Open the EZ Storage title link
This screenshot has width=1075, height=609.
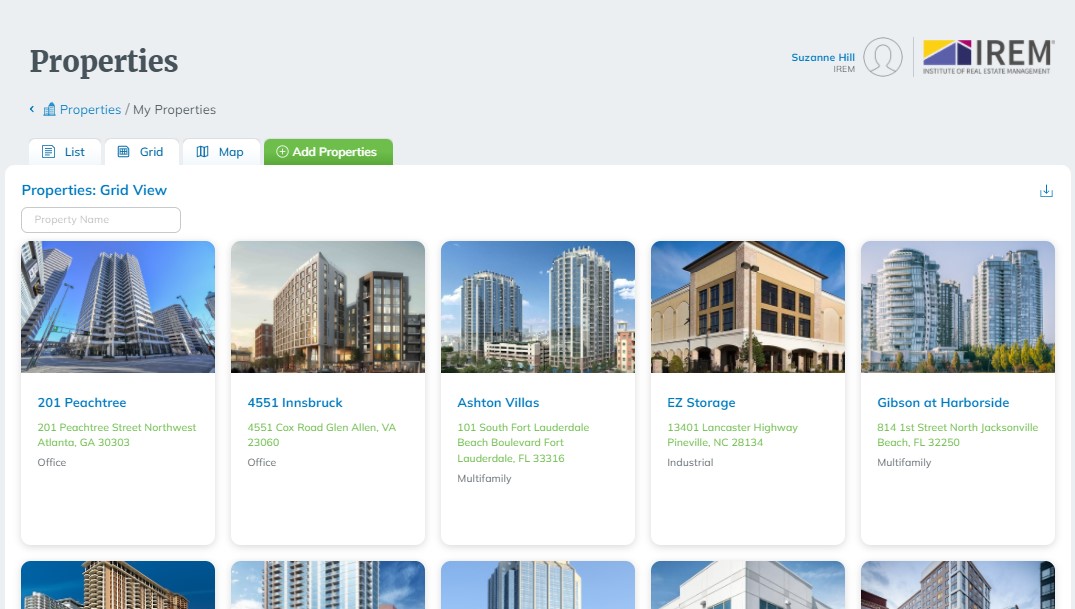click(701, 403)
